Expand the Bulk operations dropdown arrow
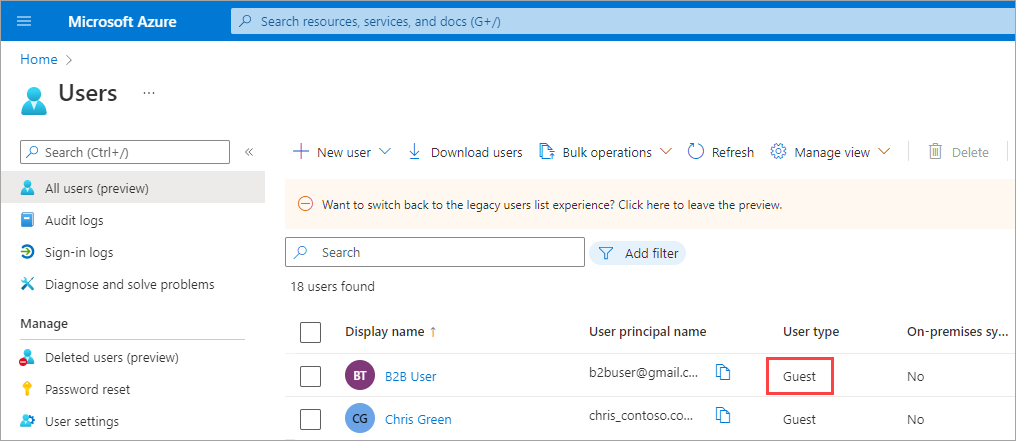This screenshot has width=1016, height=441. coord(665,152)
